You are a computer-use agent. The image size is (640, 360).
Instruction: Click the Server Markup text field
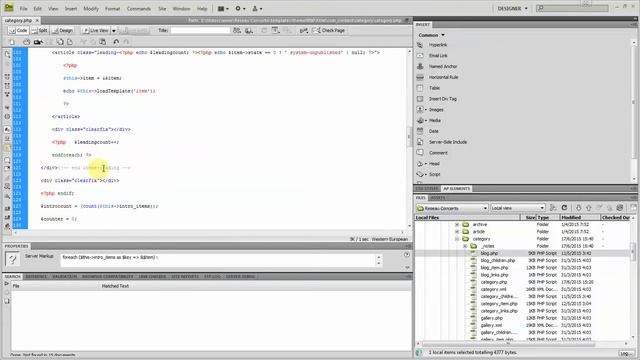tap(218, 260)
